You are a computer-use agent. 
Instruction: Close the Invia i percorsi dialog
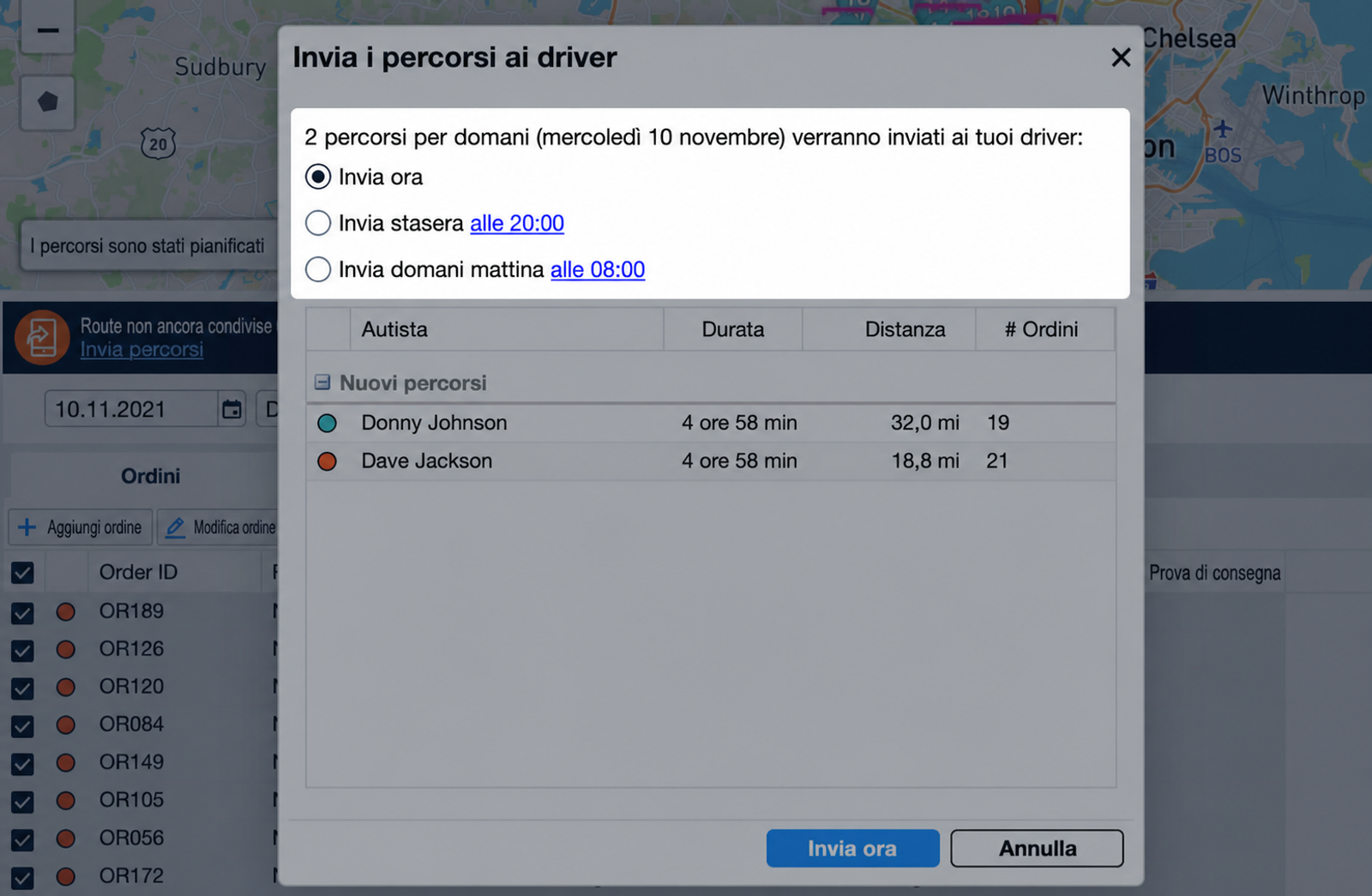point(1121,57)
